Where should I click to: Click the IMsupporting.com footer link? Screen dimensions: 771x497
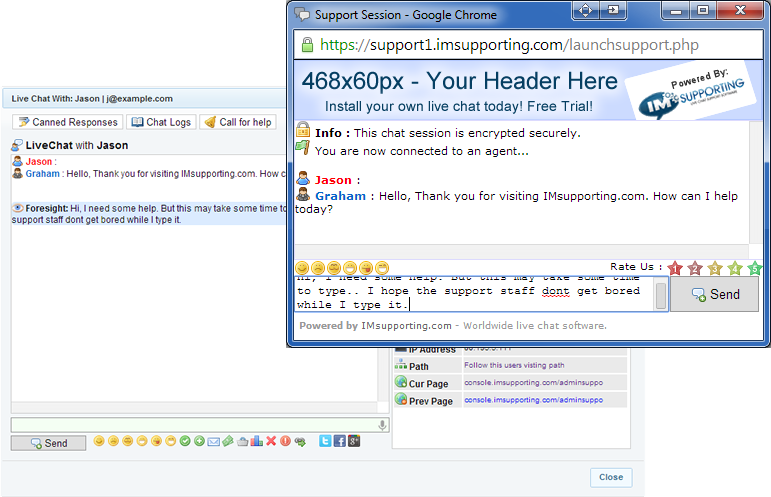[x=406, y=325]
